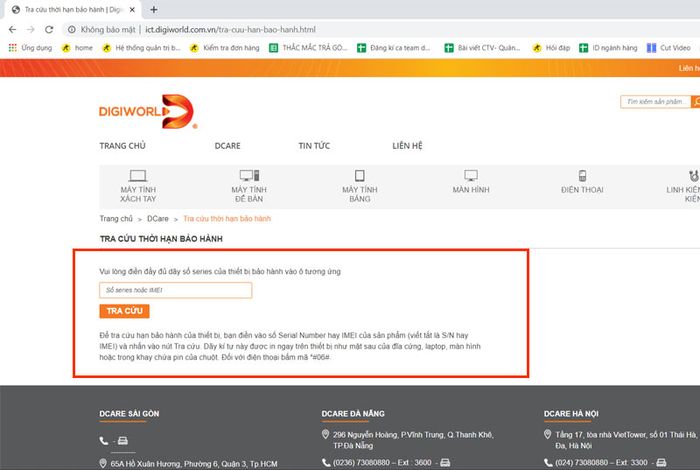700x470 pixels.
Task: Open the DCARE menu
Action: tap(228, 146)
